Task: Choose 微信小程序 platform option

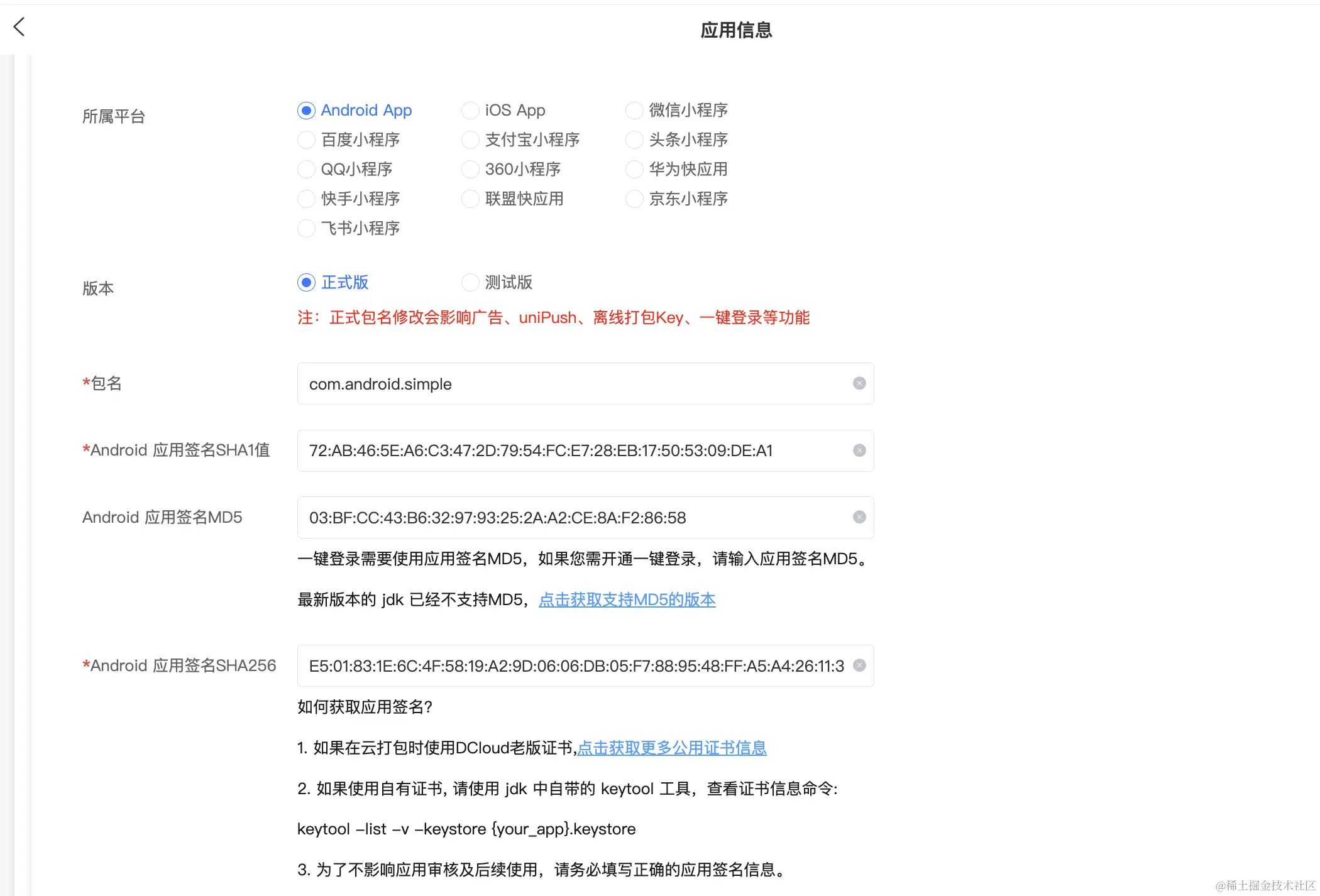Action: point(634,111)
